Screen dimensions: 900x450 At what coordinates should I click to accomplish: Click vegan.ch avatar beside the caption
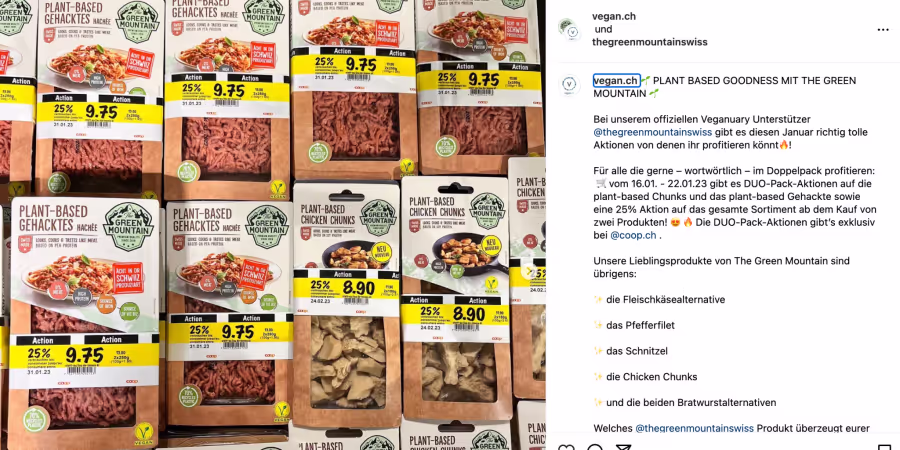[x=569, y=84]
